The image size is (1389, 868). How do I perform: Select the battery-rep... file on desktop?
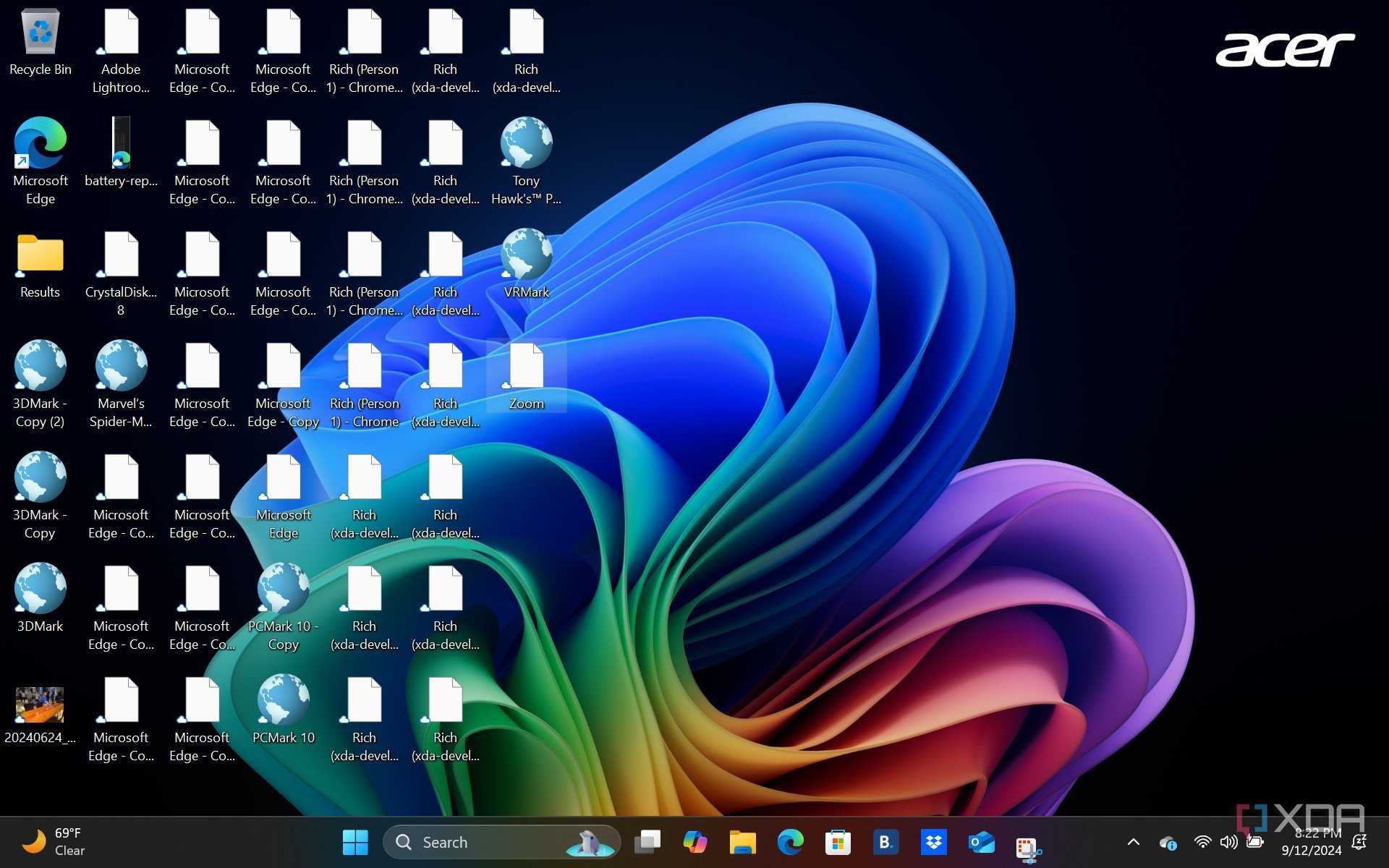(x=121, y=152)
